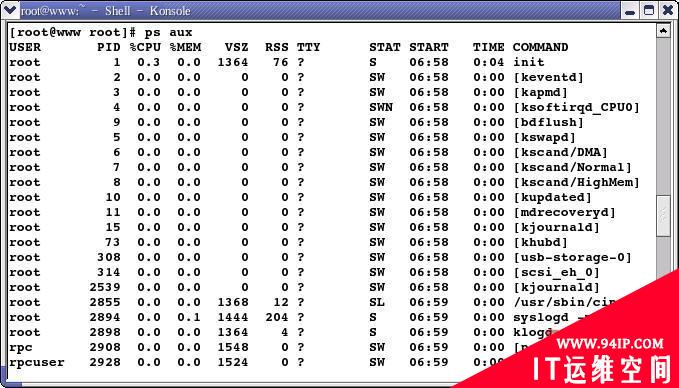Click PID '2928'
Viewport: 679px width, 388px height.
click(105, 362)
